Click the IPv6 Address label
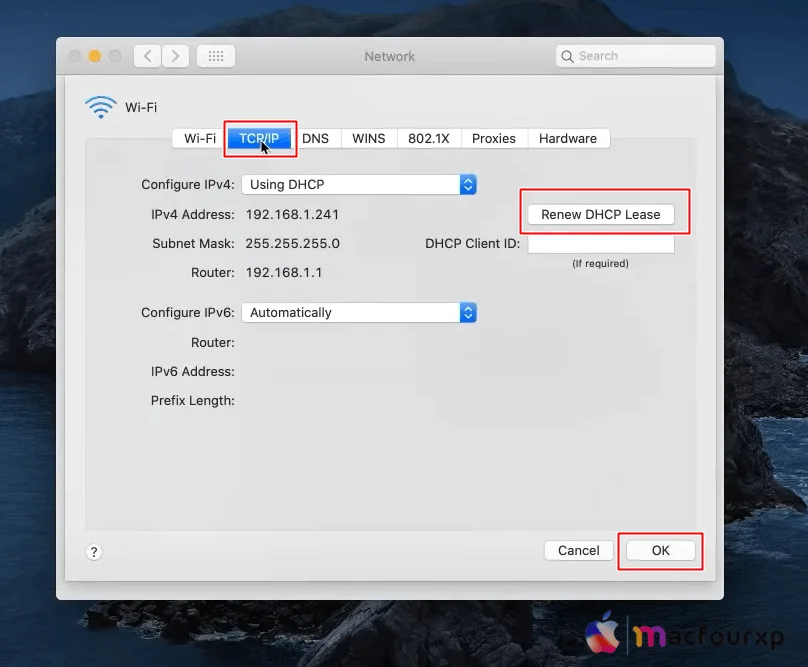Viewport: 808px width, 667px height. (193, 372)
